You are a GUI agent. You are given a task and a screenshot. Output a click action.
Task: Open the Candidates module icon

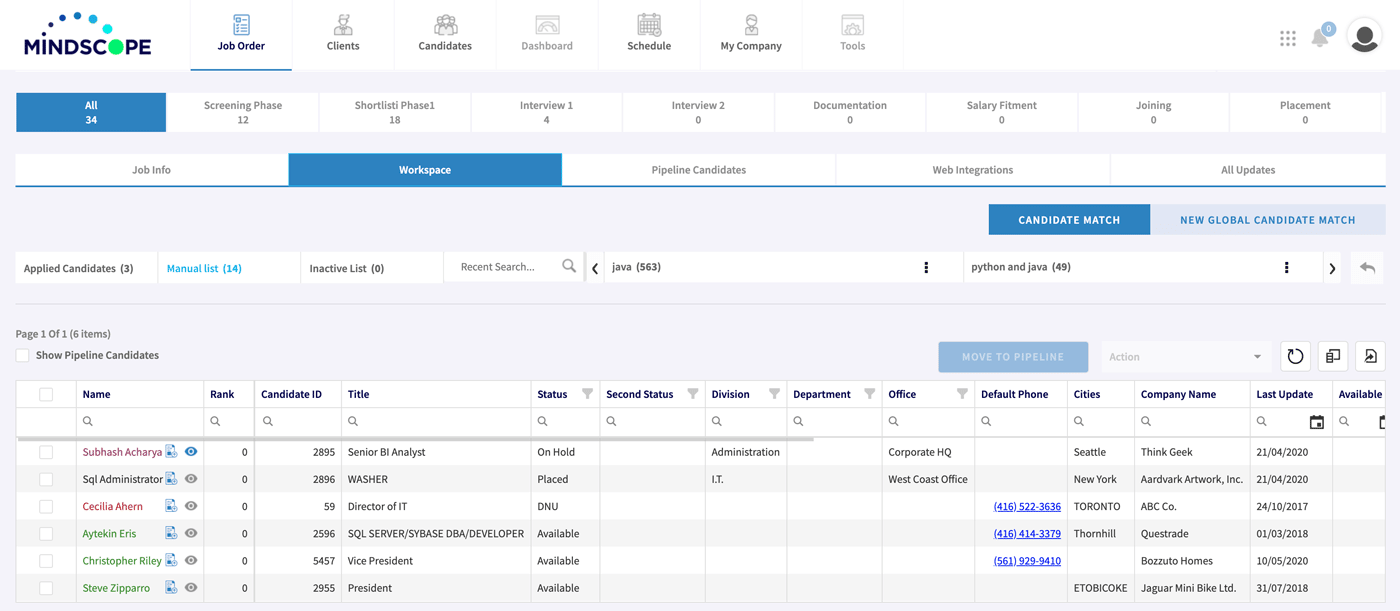[x=445, y=26]
